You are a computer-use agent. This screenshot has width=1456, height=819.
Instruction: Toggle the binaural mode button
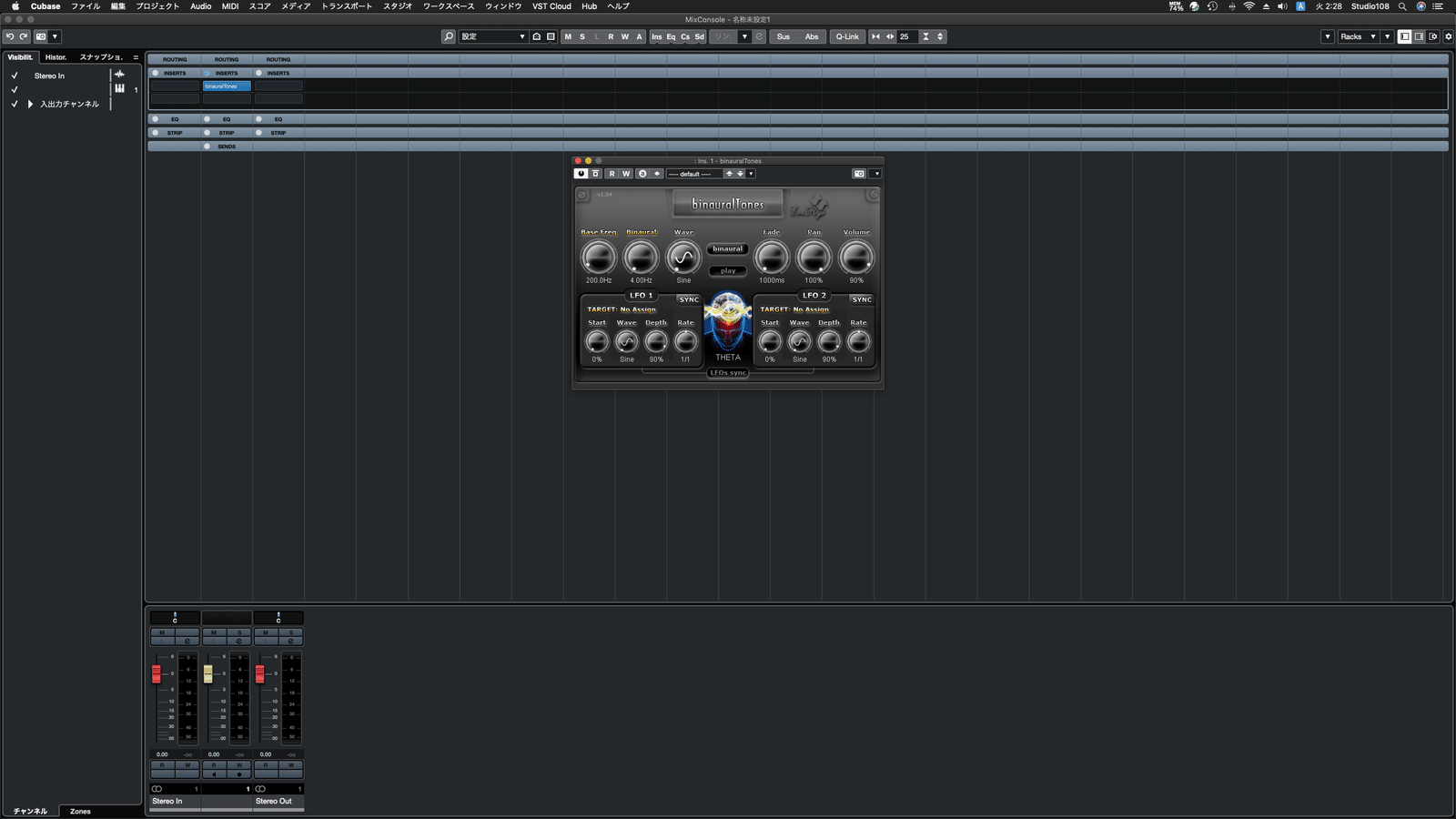[x=728, y=248]
